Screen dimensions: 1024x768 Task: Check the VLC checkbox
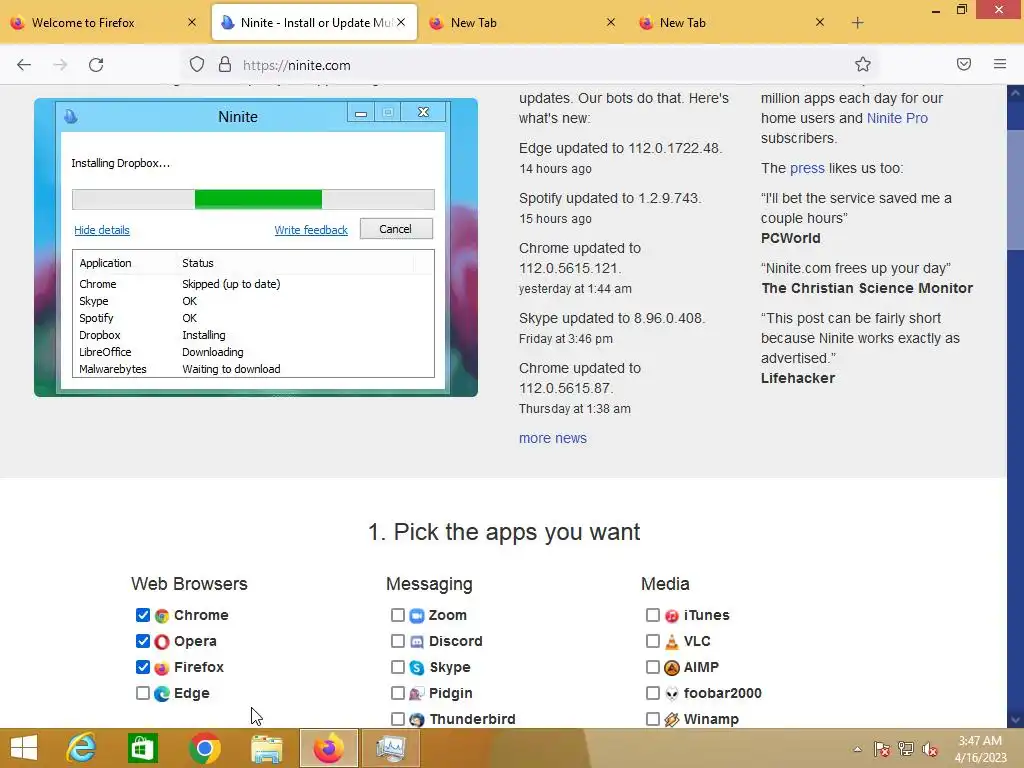click(x=652, y=641)
